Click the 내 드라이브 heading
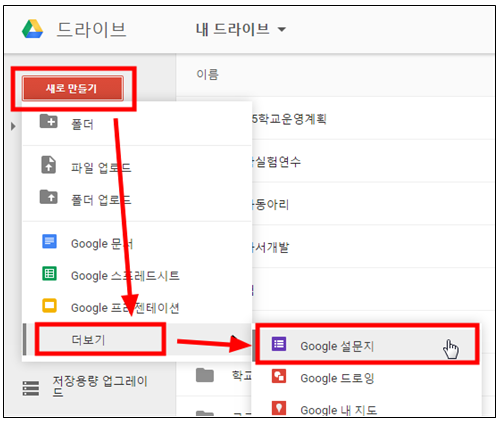Screen dimensions: 504x427 click(232, 29)
